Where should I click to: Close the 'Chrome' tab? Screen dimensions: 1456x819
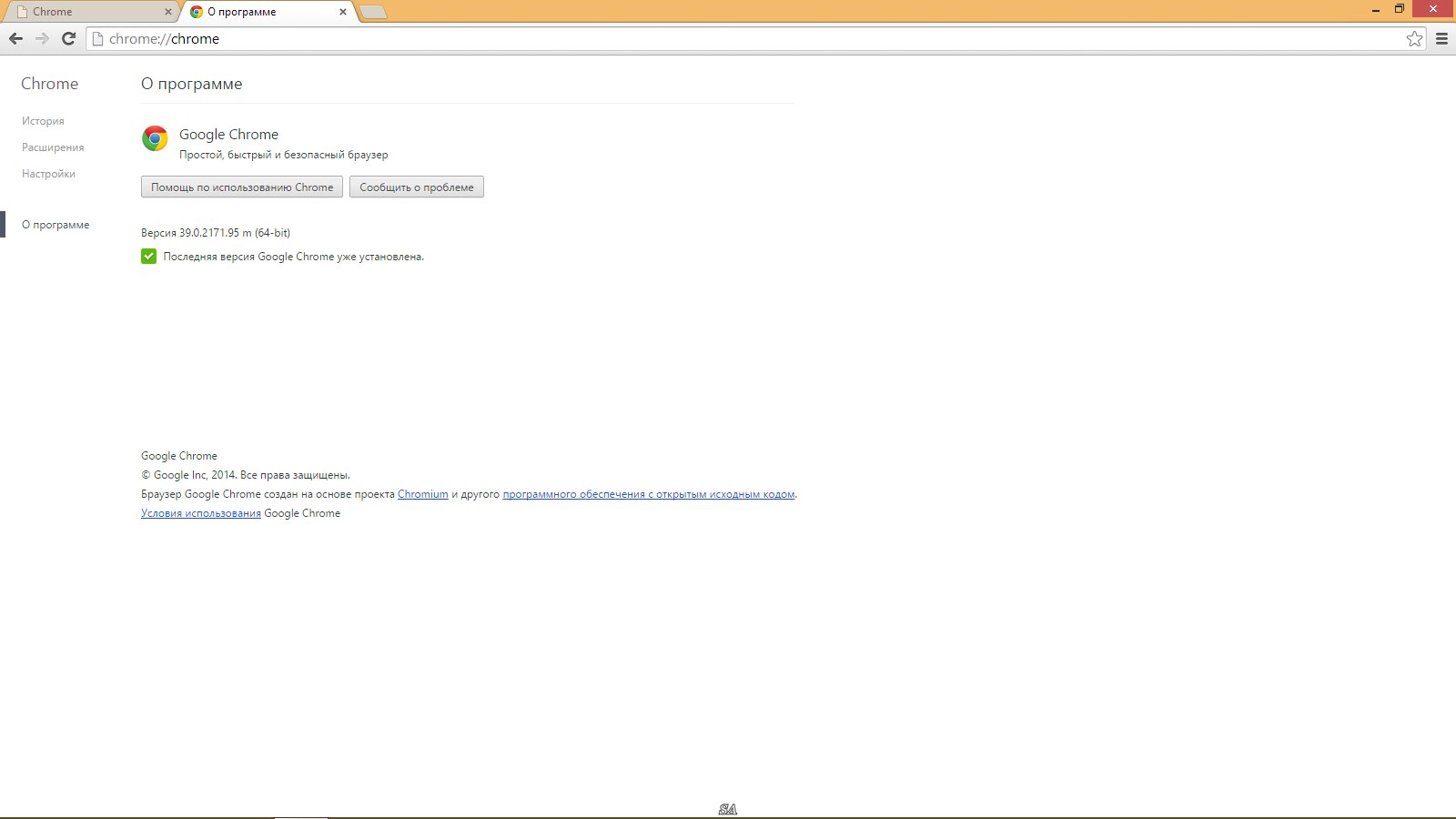167,12
